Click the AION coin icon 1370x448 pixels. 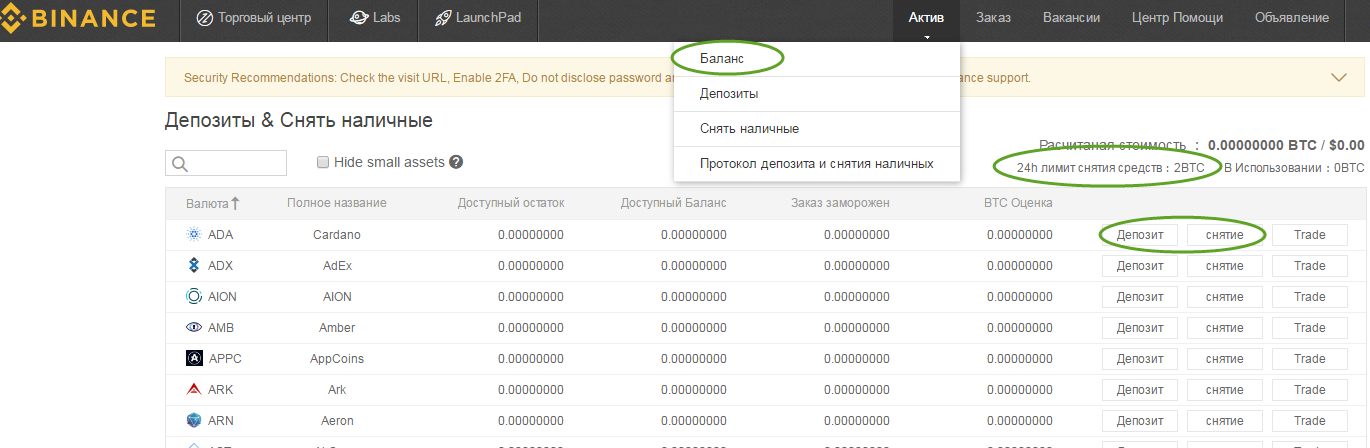194,296
